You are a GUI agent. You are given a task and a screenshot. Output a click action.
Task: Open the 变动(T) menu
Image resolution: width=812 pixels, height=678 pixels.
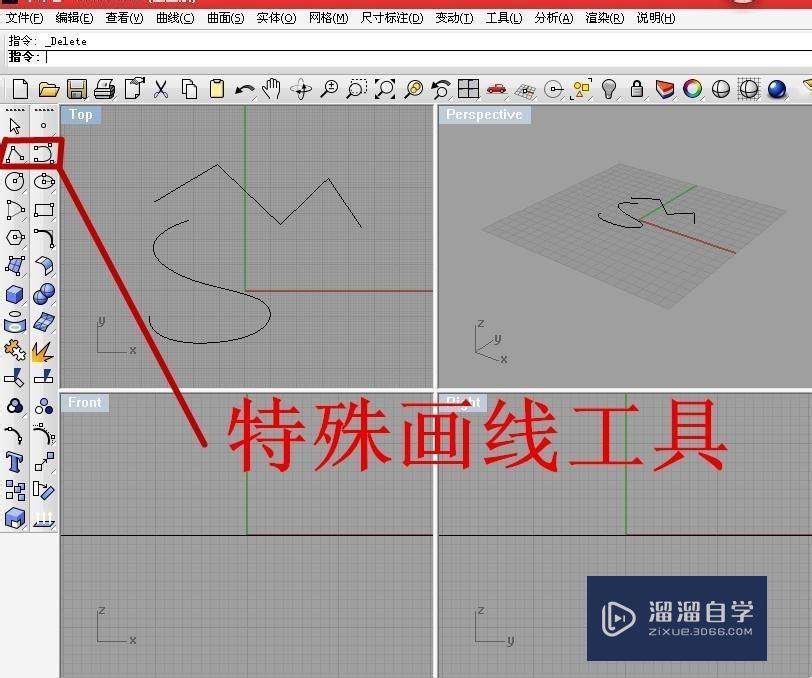coord(454,18)
